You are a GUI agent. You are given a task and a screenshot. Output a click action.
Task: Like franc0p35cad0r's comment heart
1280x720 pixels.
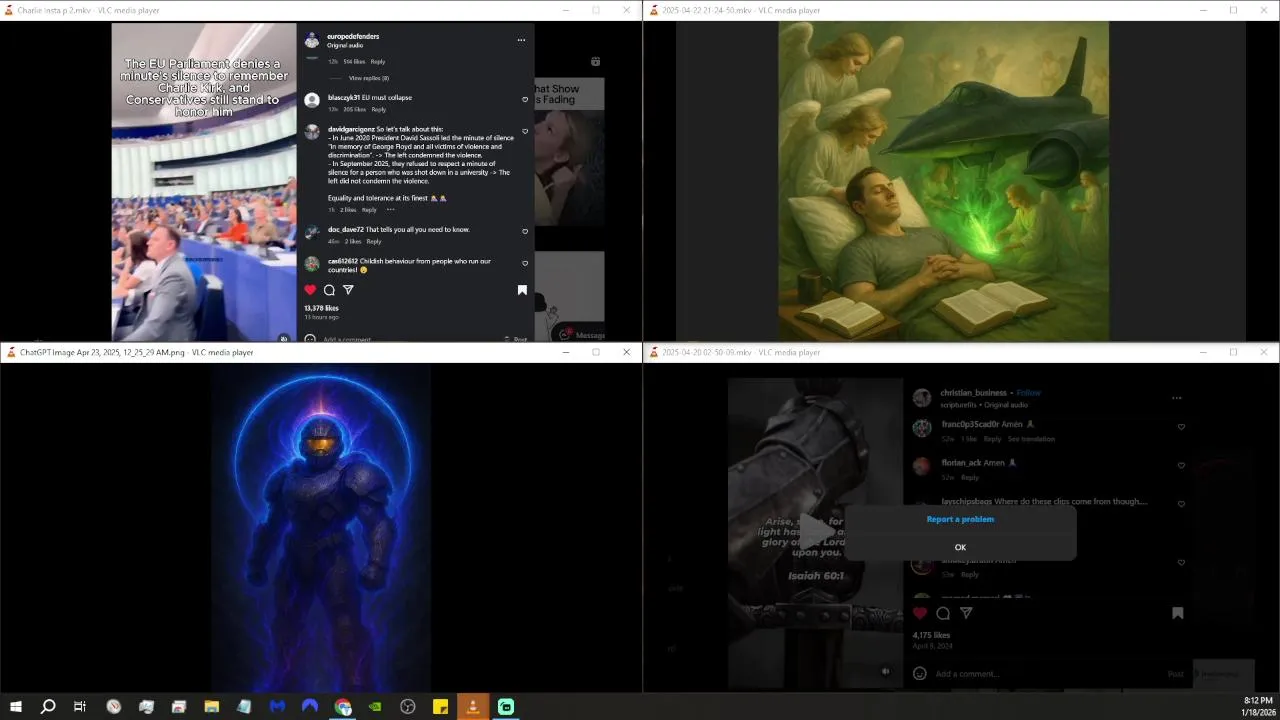(1181, 427)
